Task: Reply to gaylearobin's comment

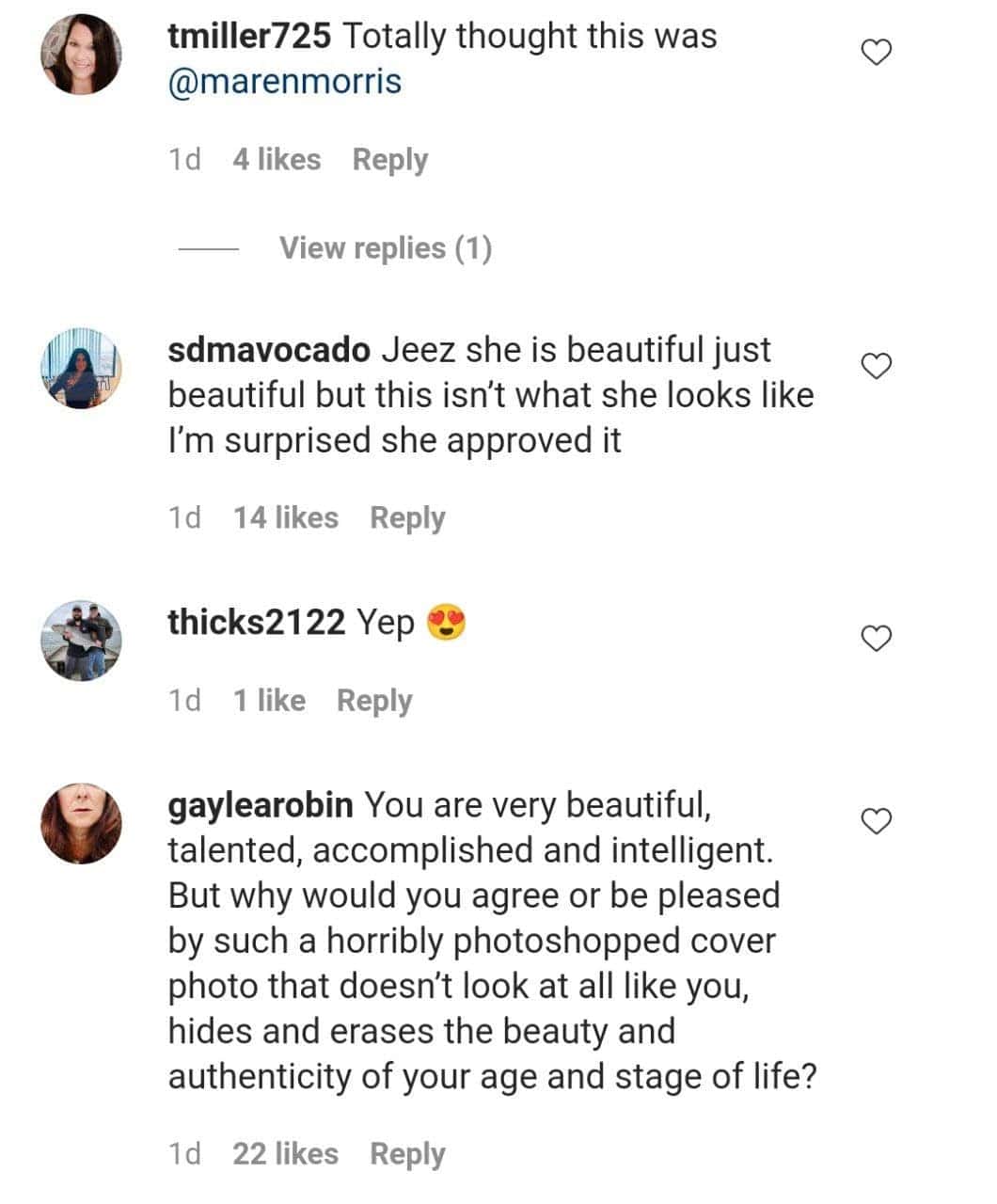Action: click(x=407, y=1154)
